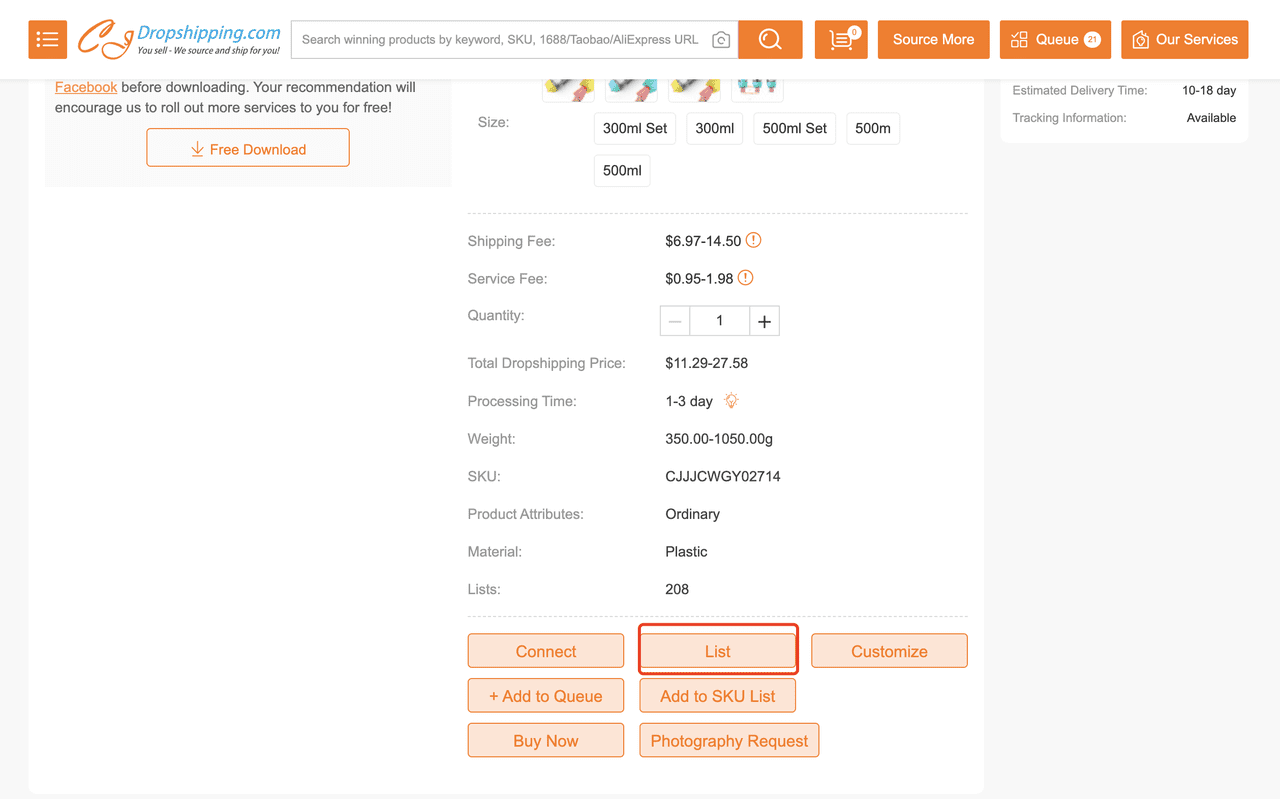
Task: Click the SKU value CJJJCWGY02714
Action: tap(723, 476)
